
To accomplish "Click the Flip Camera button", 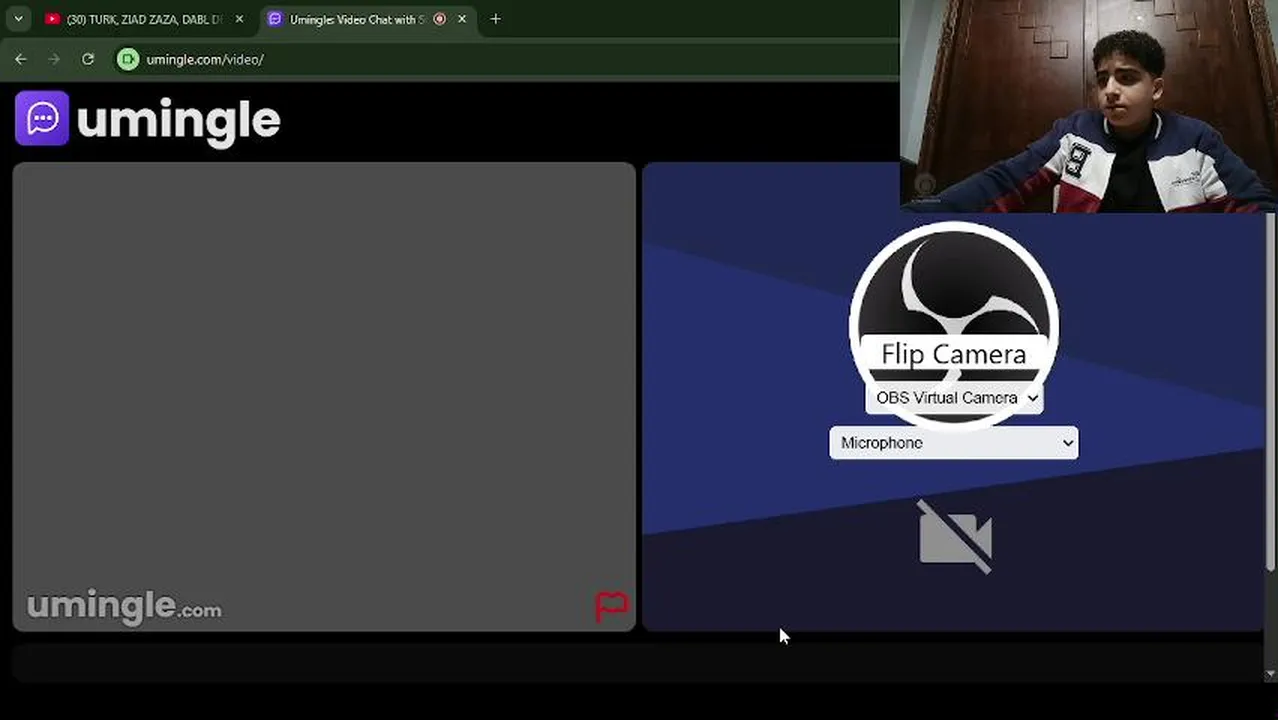I will [954, 354].
